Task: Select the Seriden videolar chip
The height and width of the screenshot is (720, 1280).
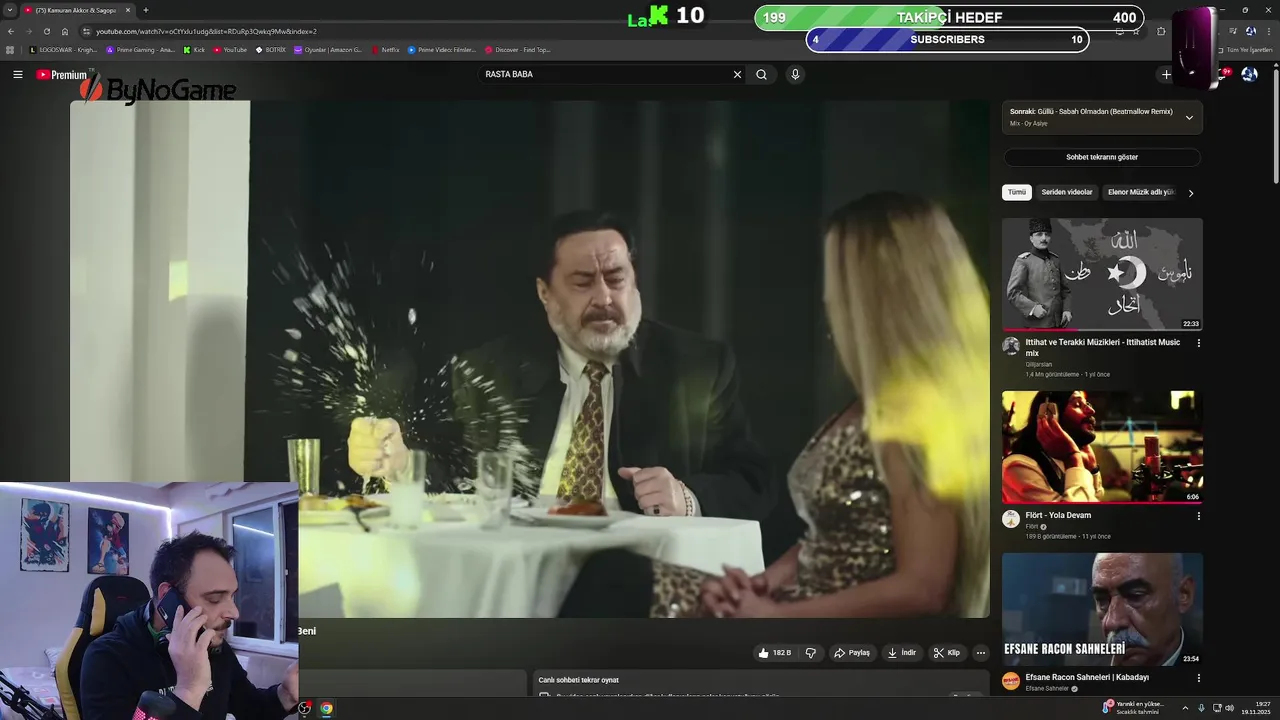Action: pyautogui.click(x=1067, y=192)
